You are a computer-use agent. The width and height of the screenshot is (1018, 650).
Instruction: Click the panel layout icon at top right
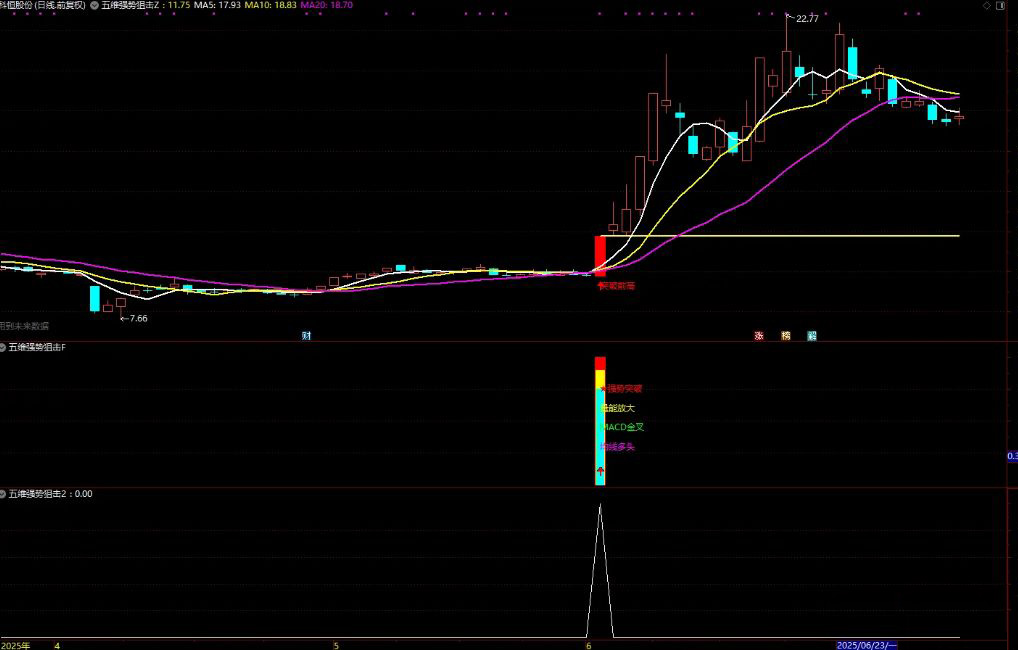[999, 5]
